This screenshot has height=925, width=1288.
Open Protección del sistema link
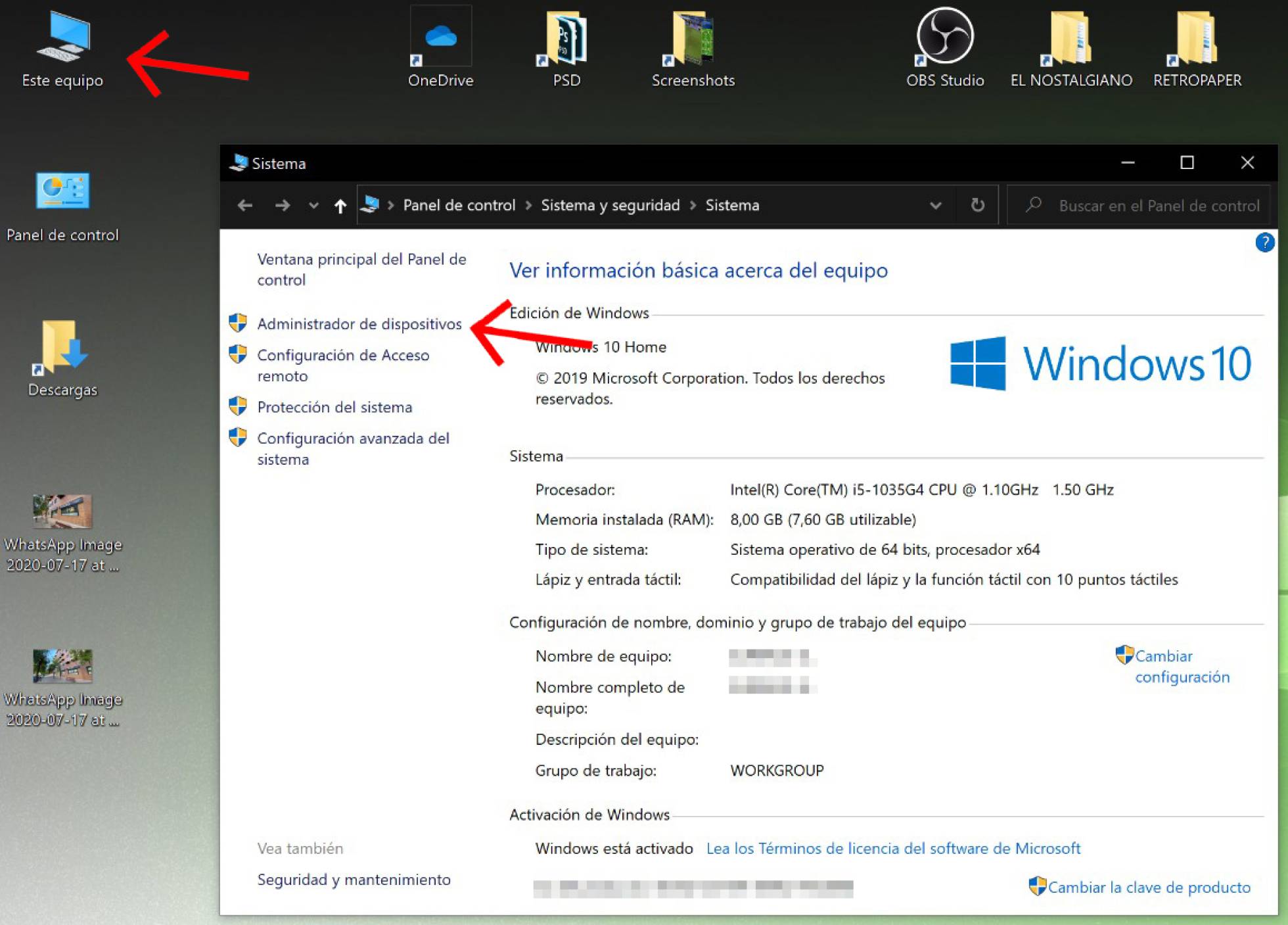click(x=334, y=407)
